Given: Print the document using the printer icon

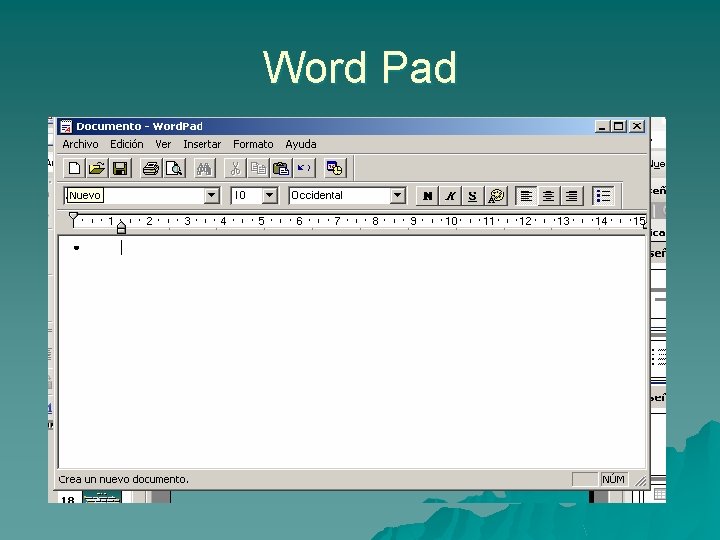Looking at the screenshot, I should point(151,168).
